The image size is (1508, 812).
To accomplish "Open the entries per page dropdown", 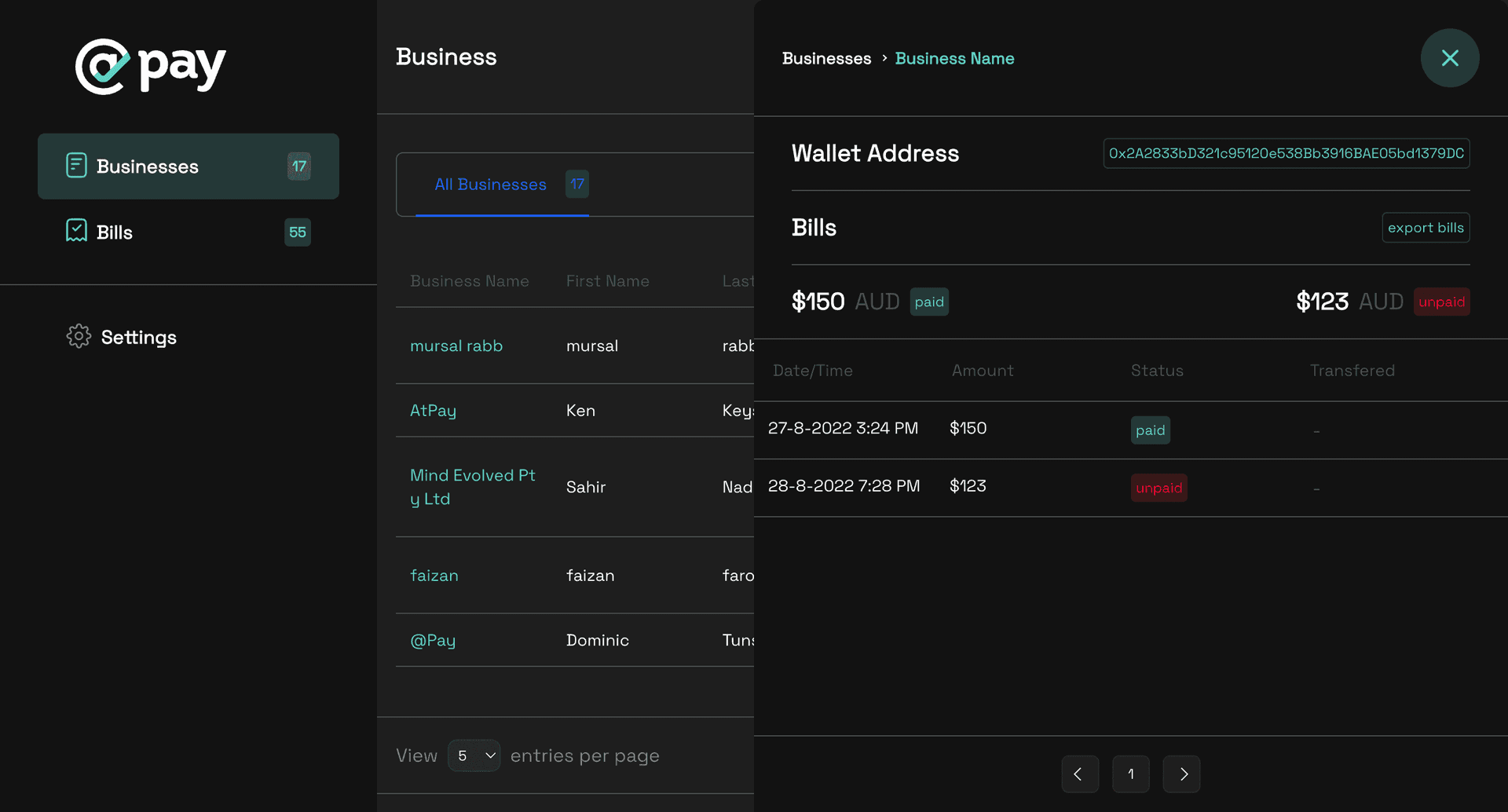I will [474, 755].
